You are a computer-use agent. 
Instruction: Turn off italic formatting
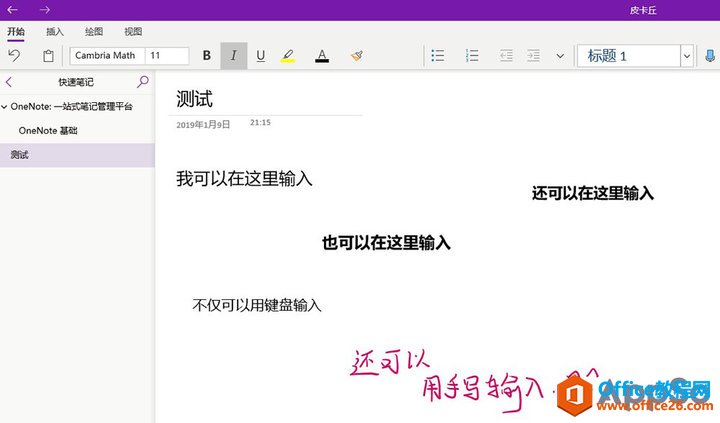click(x=234, y=56)
